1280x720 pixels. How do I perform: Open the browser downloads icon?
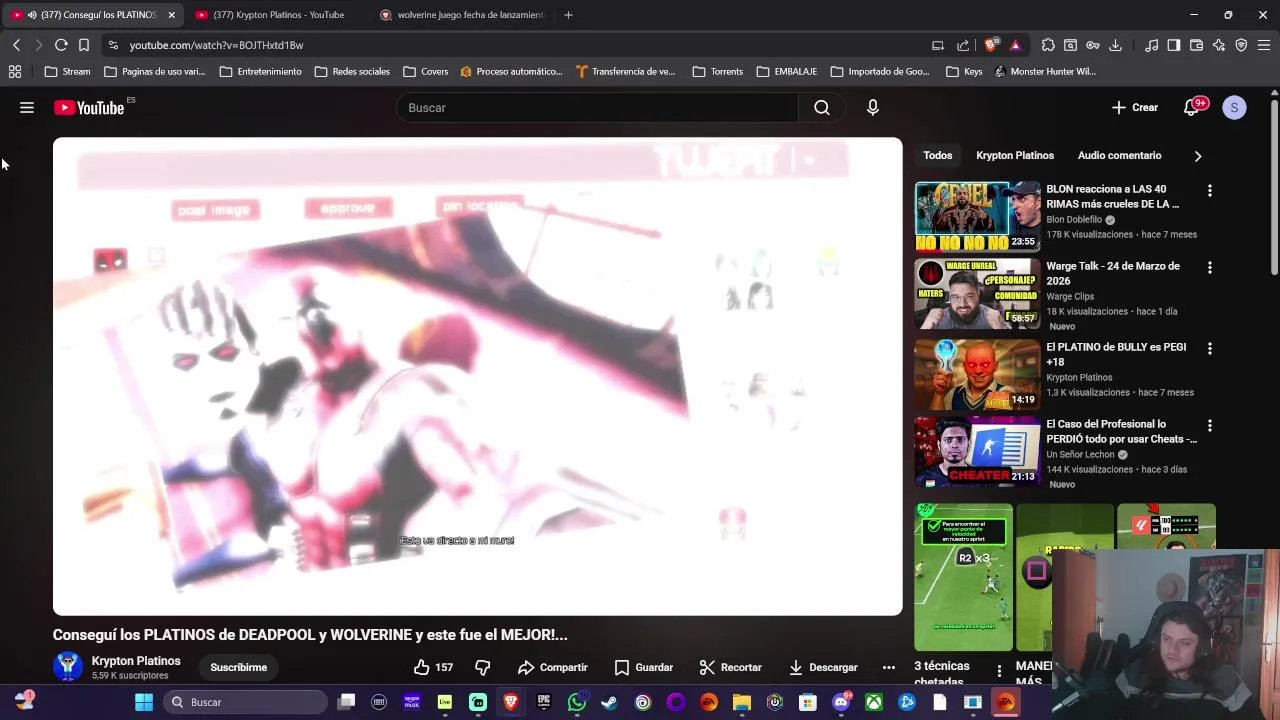(1115, 45)
